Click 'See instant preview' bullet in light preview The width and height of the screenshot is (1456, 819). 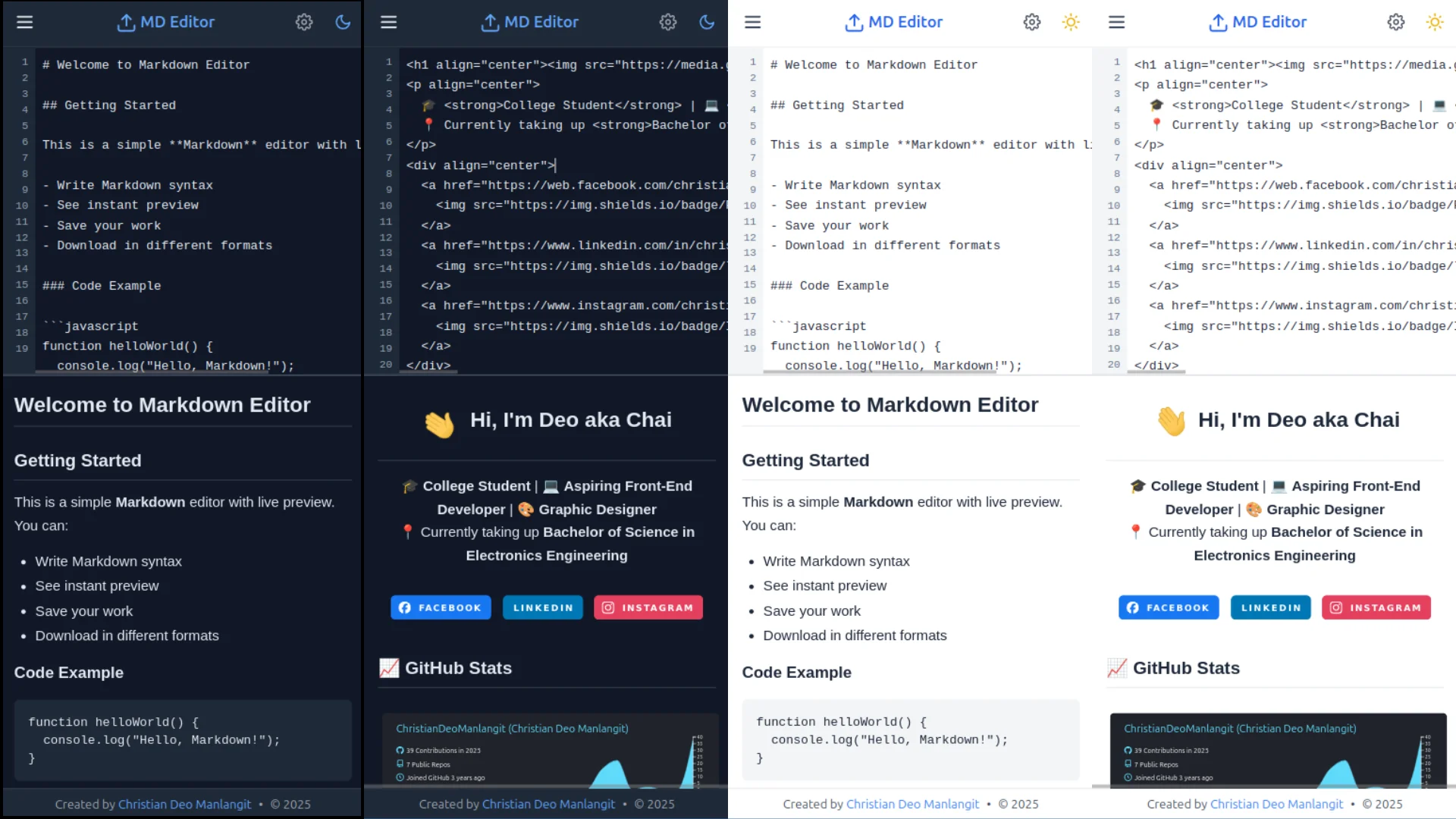[x=825, y=585]
